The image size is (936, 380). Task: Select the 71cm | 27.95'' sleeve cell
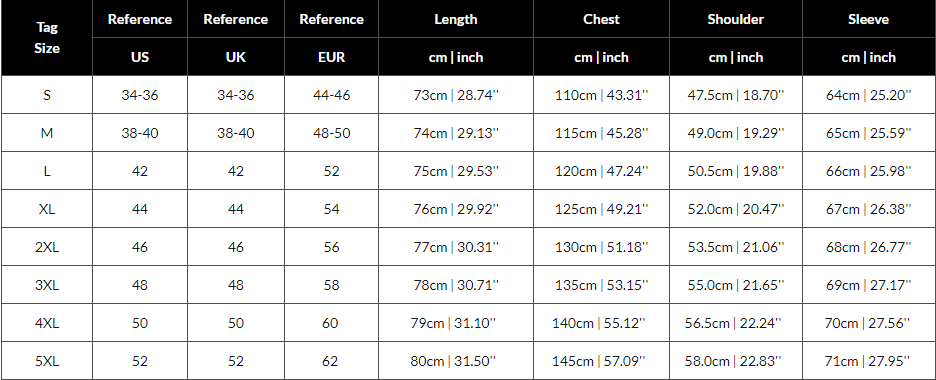(869, 361)
